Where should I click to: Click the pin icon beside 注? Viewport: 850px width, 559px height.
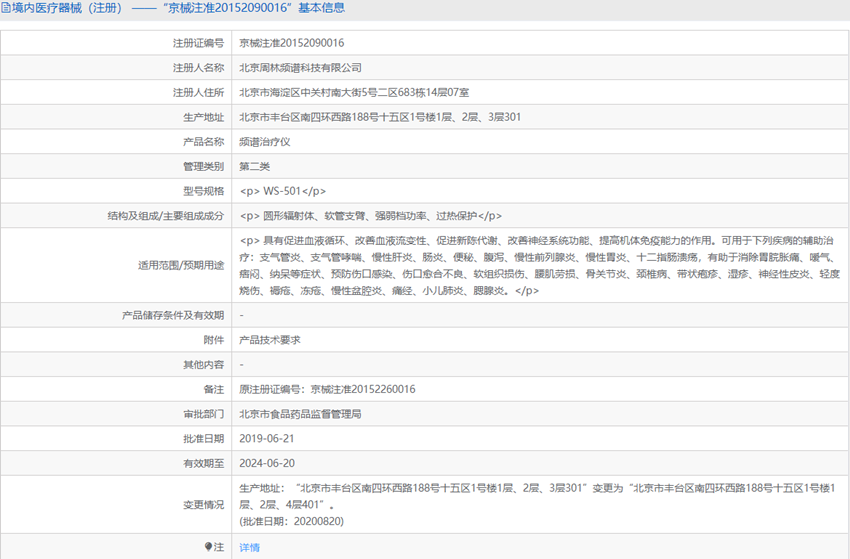click(208, 547)
